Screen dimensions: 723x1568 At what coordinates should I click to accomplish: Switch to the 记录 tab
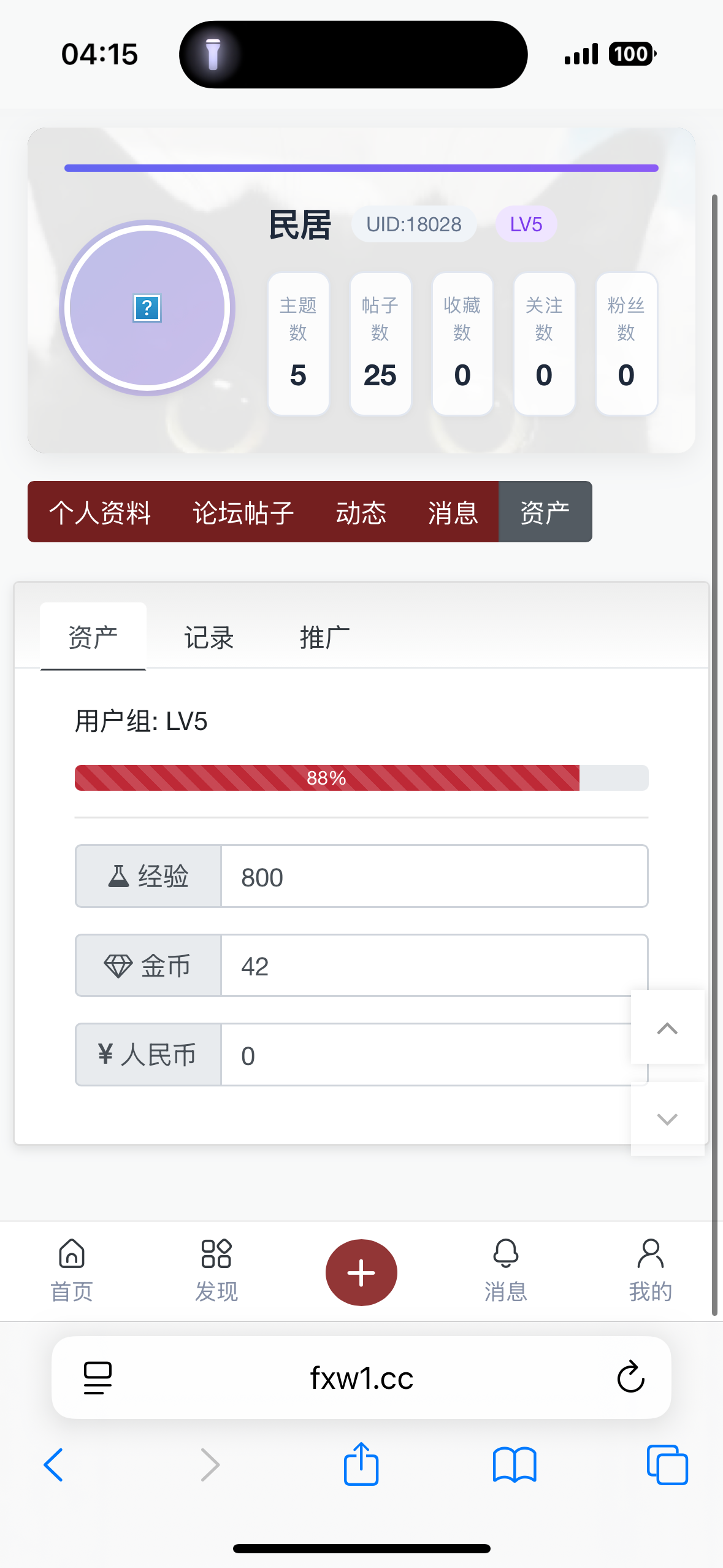tap(209, 637)
